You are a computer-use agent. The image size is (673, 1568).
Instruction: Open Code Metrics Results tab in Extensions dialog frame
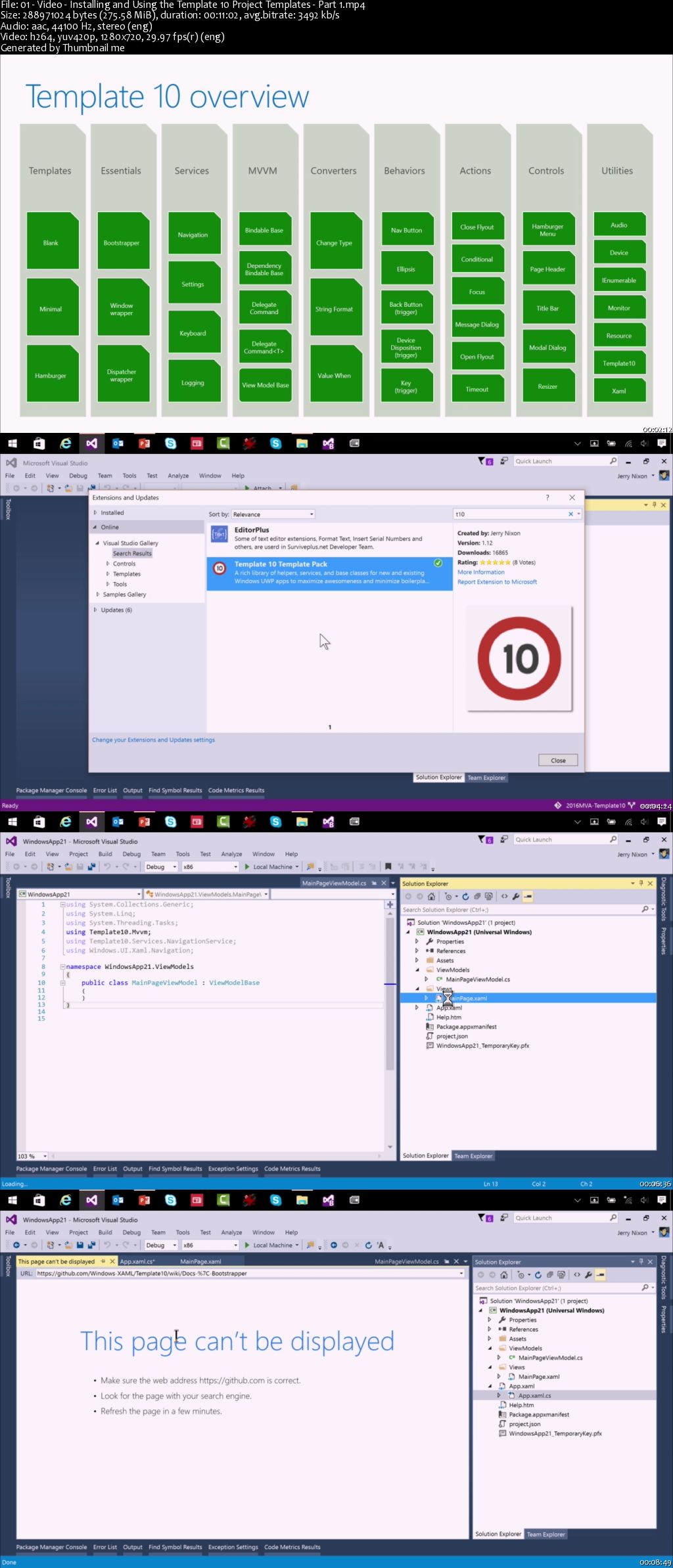coord(236,790)
